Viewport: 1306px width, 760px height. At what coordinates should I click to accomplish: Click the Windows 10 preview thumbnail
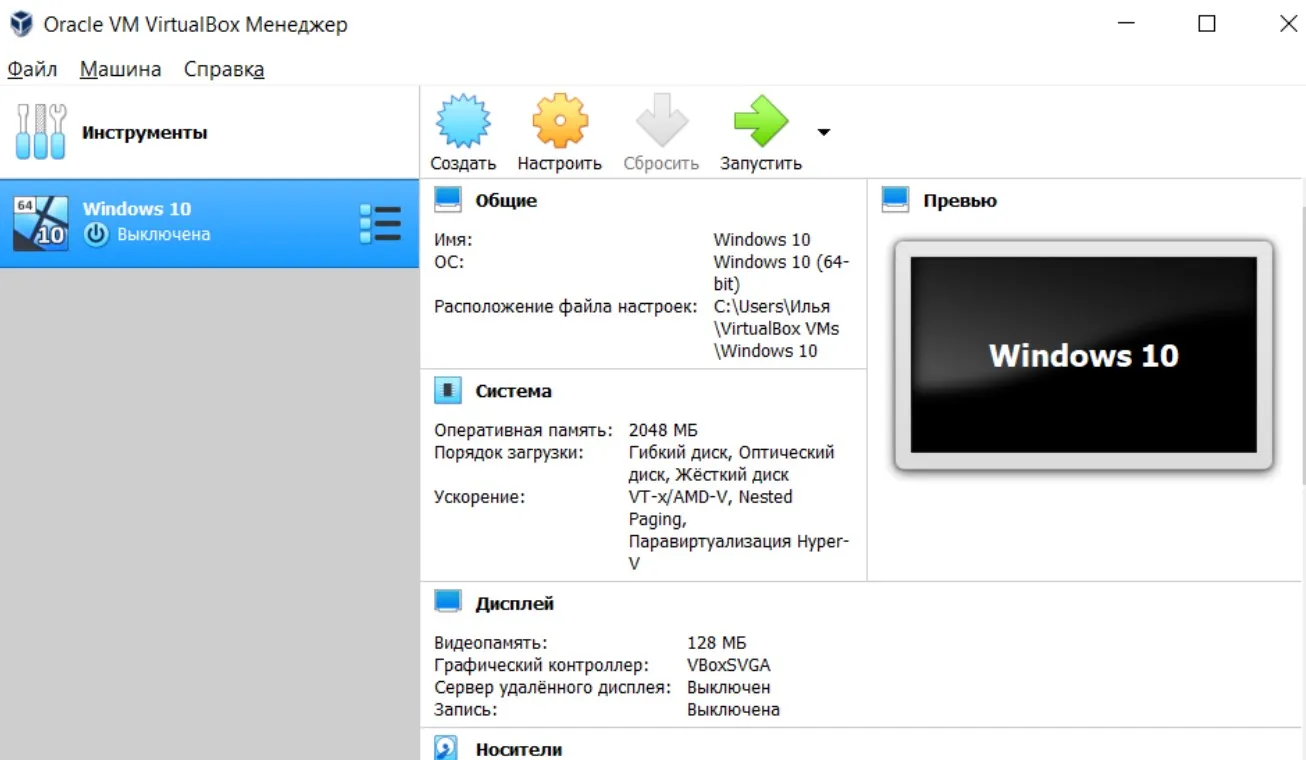point(1083,355)
